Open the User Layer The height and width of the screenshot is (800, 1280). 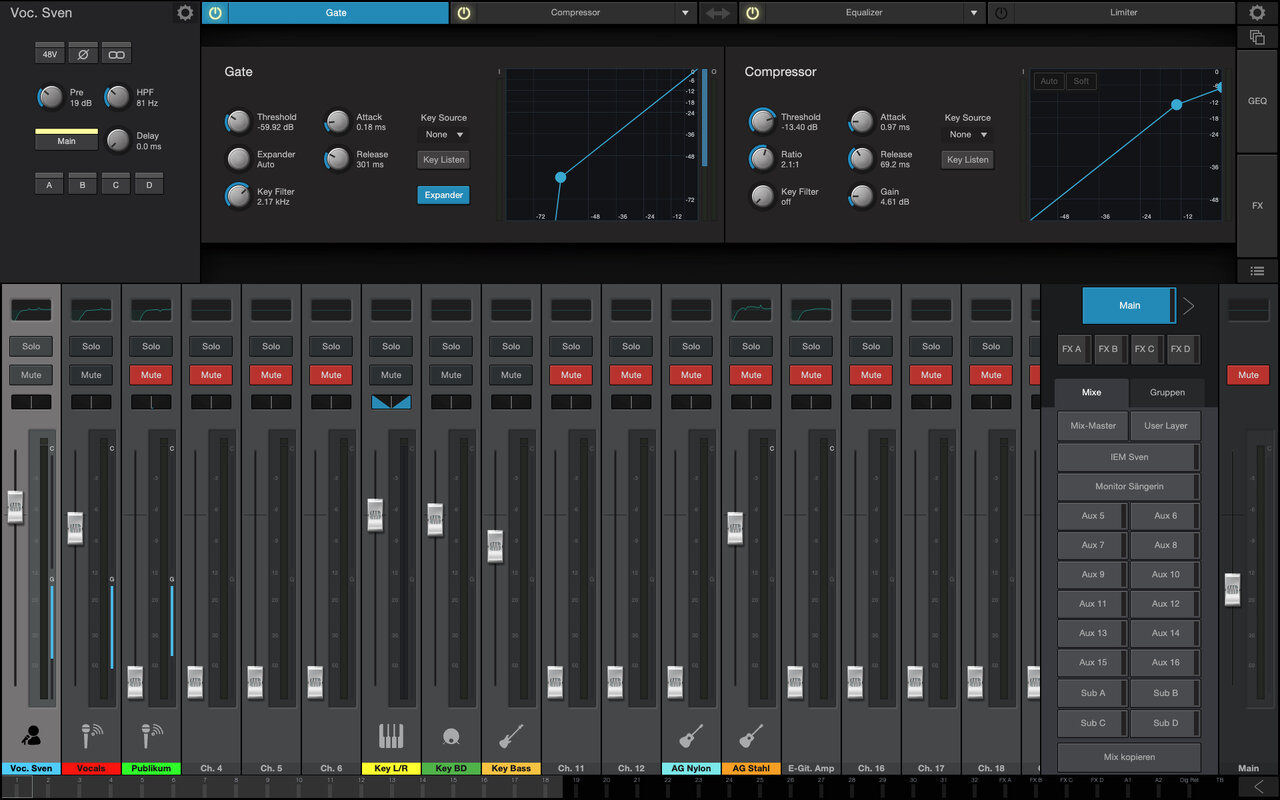coord(1166,425)
